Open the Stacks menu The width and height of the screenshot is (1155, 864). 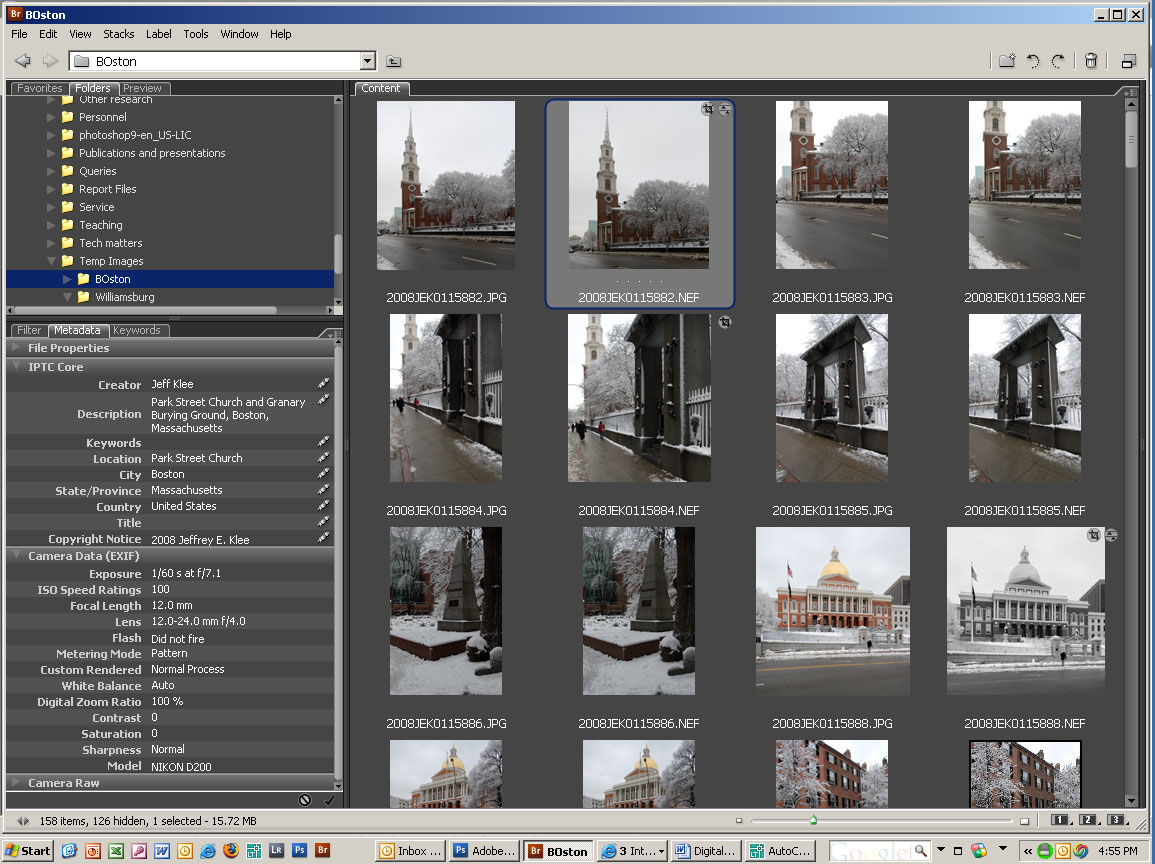[x=119, y=34]
